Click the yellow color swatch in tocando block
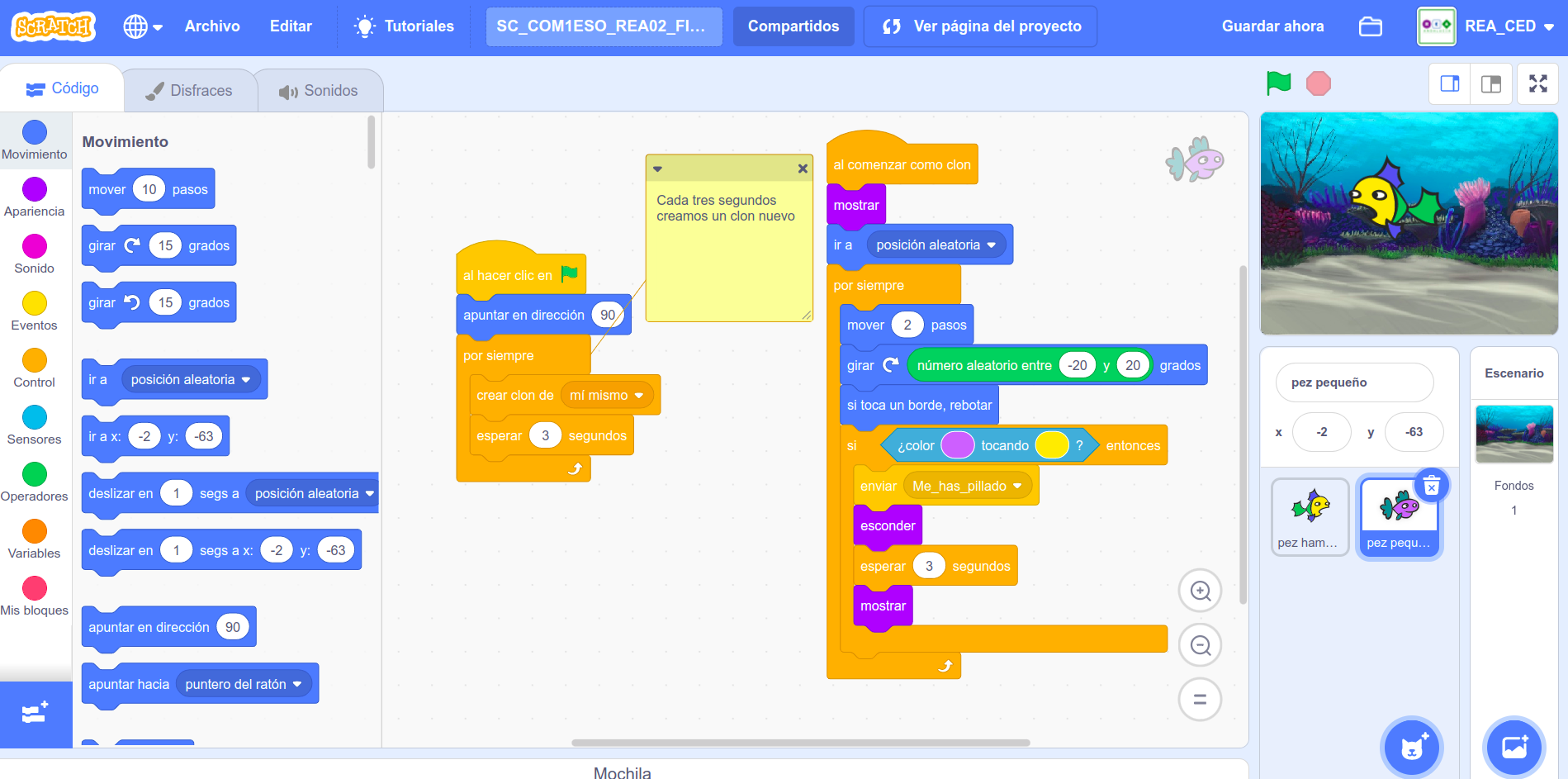1568x779 pixels. pos(1052,445)
